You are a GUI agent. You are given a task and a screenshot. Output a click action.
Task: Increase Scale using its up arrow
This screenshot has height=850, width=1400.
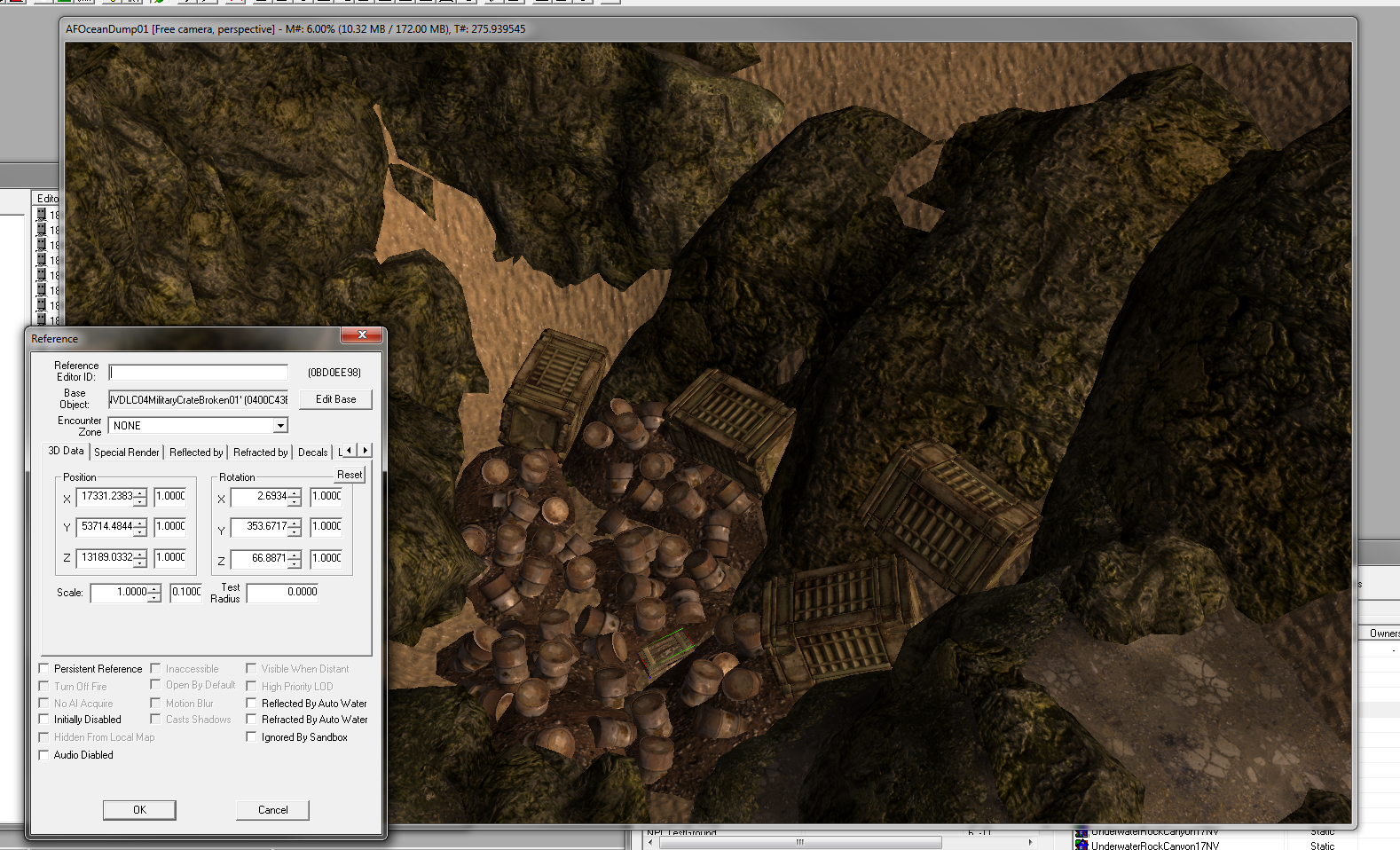pyautogui.click(x=154, y=588)
